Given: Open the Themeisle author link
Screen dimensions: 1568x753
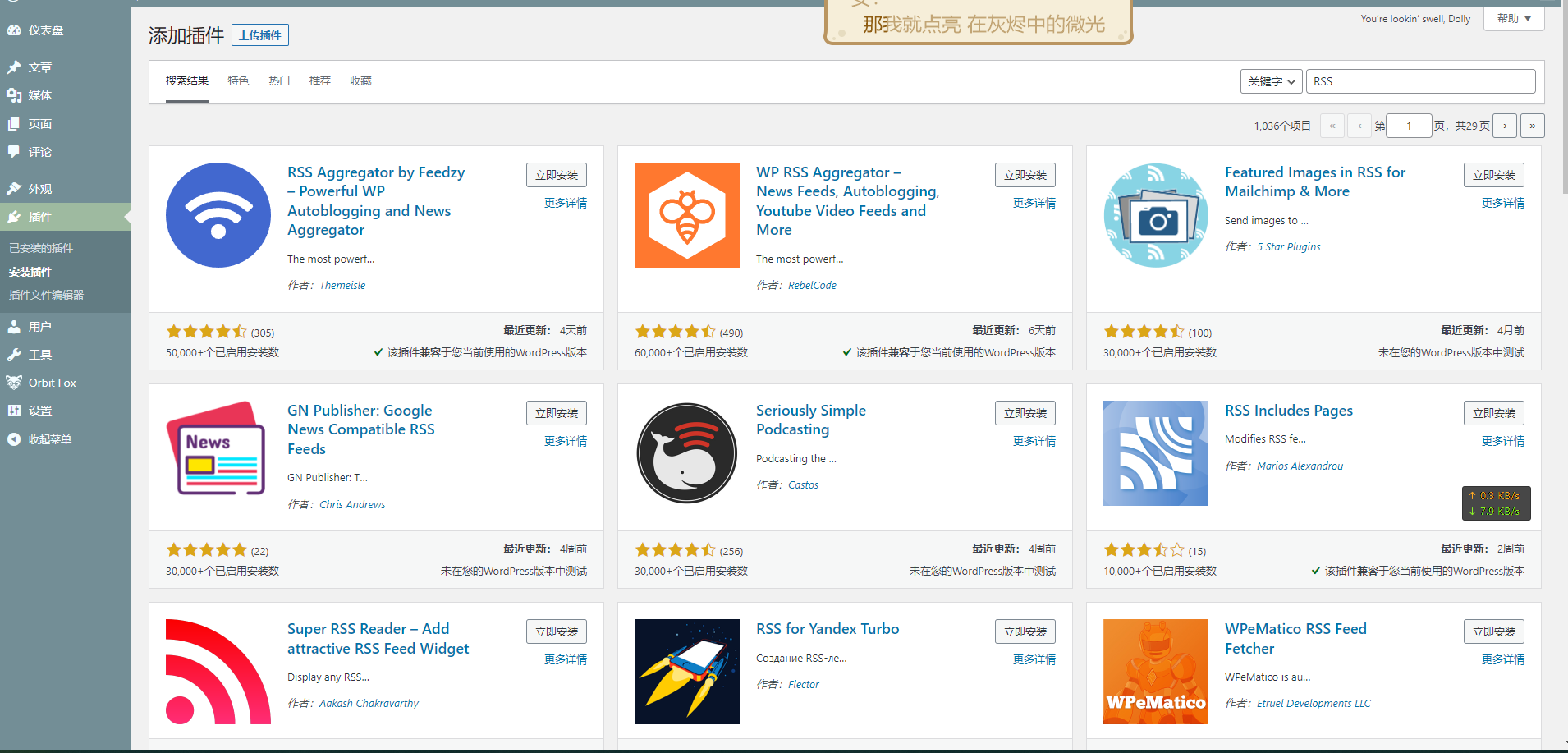Looking at the screenshot, I should point(342,285).
